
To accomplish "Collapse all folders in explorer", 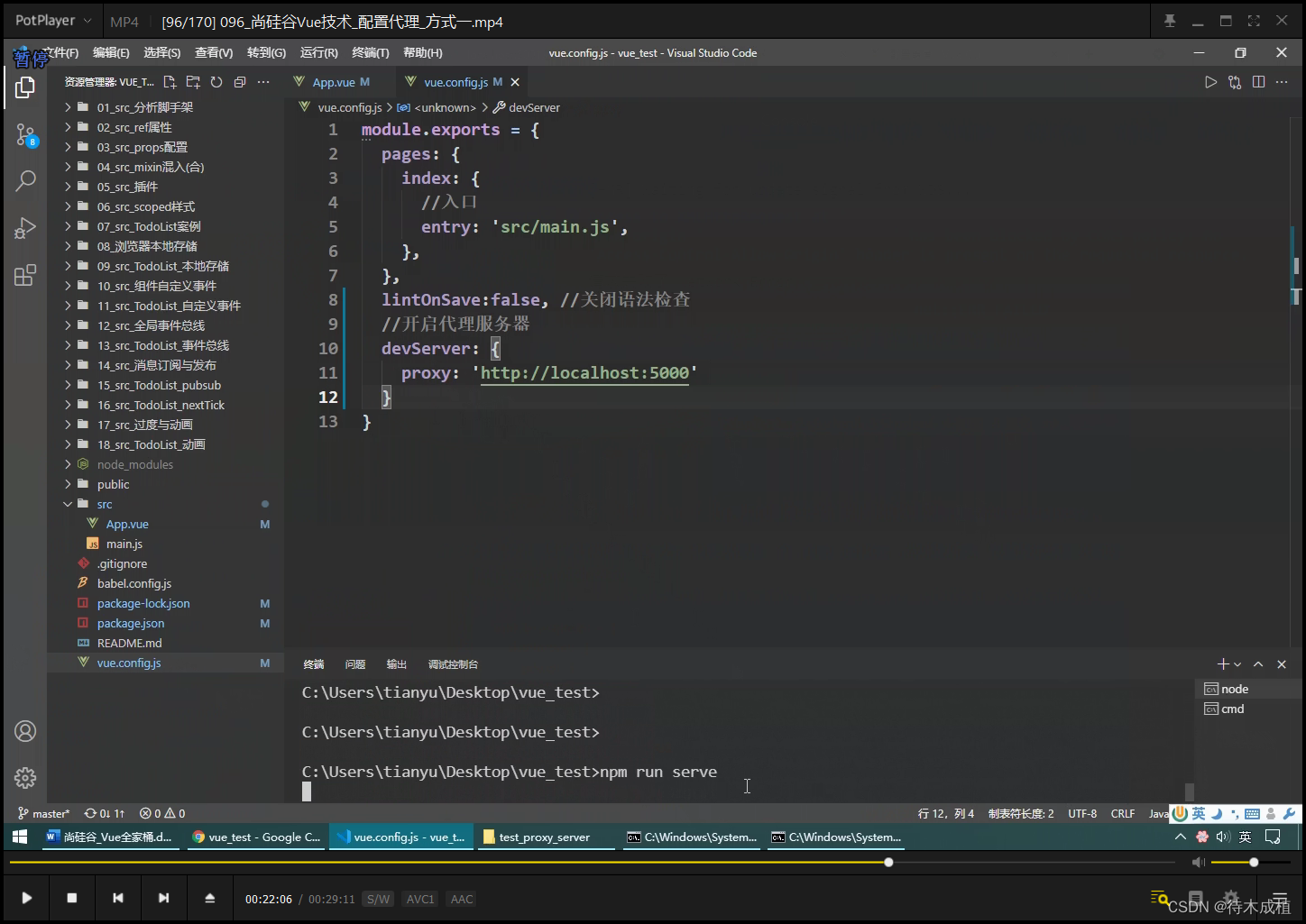I will click(240, 82).
